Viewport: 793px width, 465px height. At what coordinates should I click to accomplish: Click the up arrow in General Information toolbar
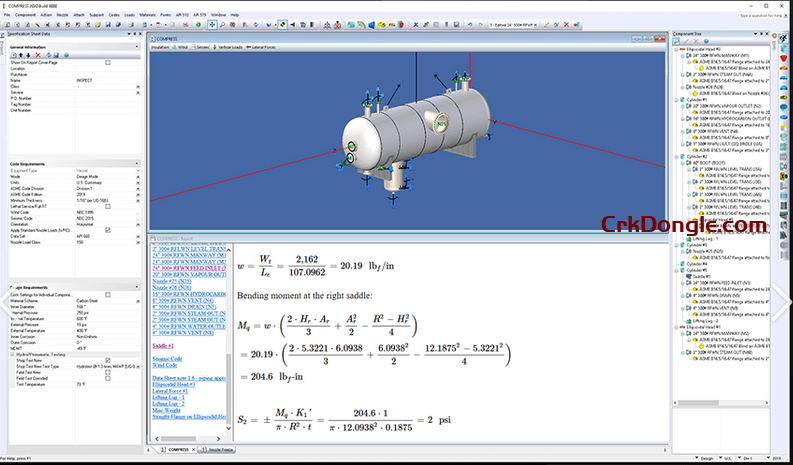click(x=21, y=55)
